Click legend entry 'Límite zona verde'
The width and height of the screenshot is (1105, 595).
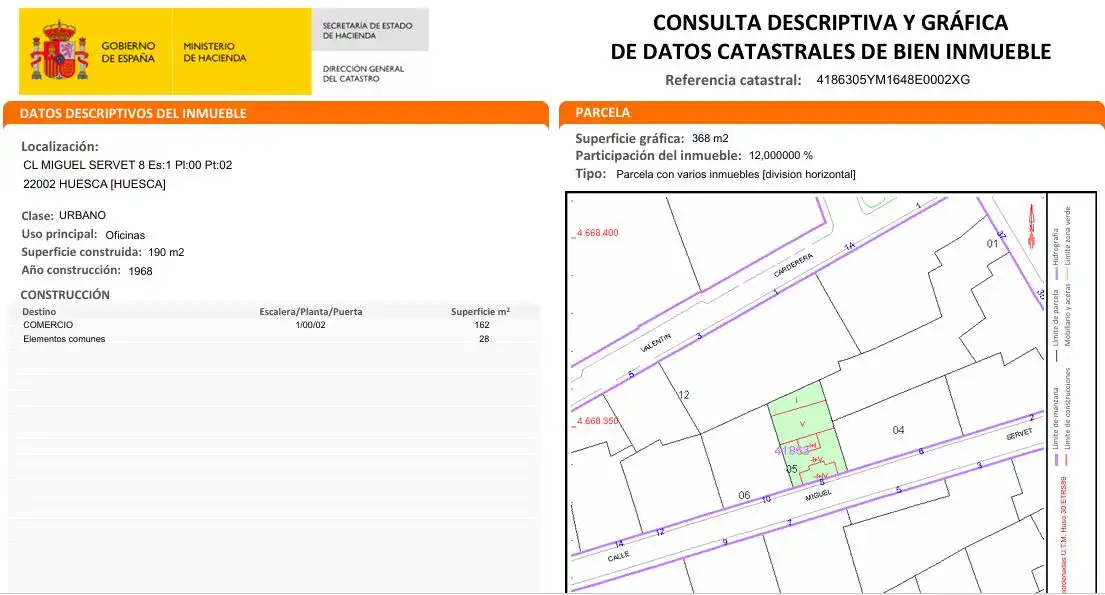(x=1068, y=235)
